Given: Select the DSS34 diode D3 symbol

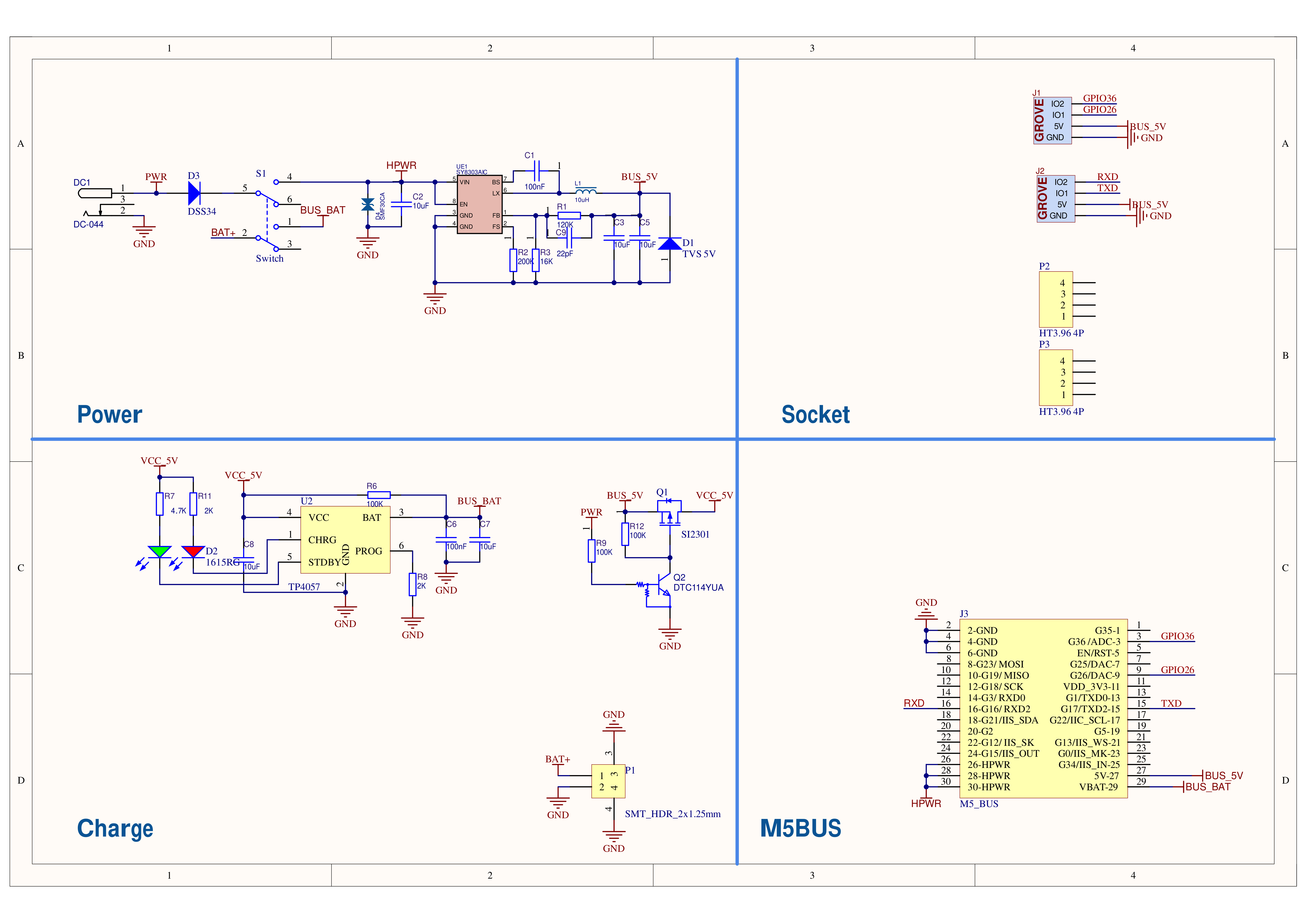Looking at the screenshot, I should 194,193.
